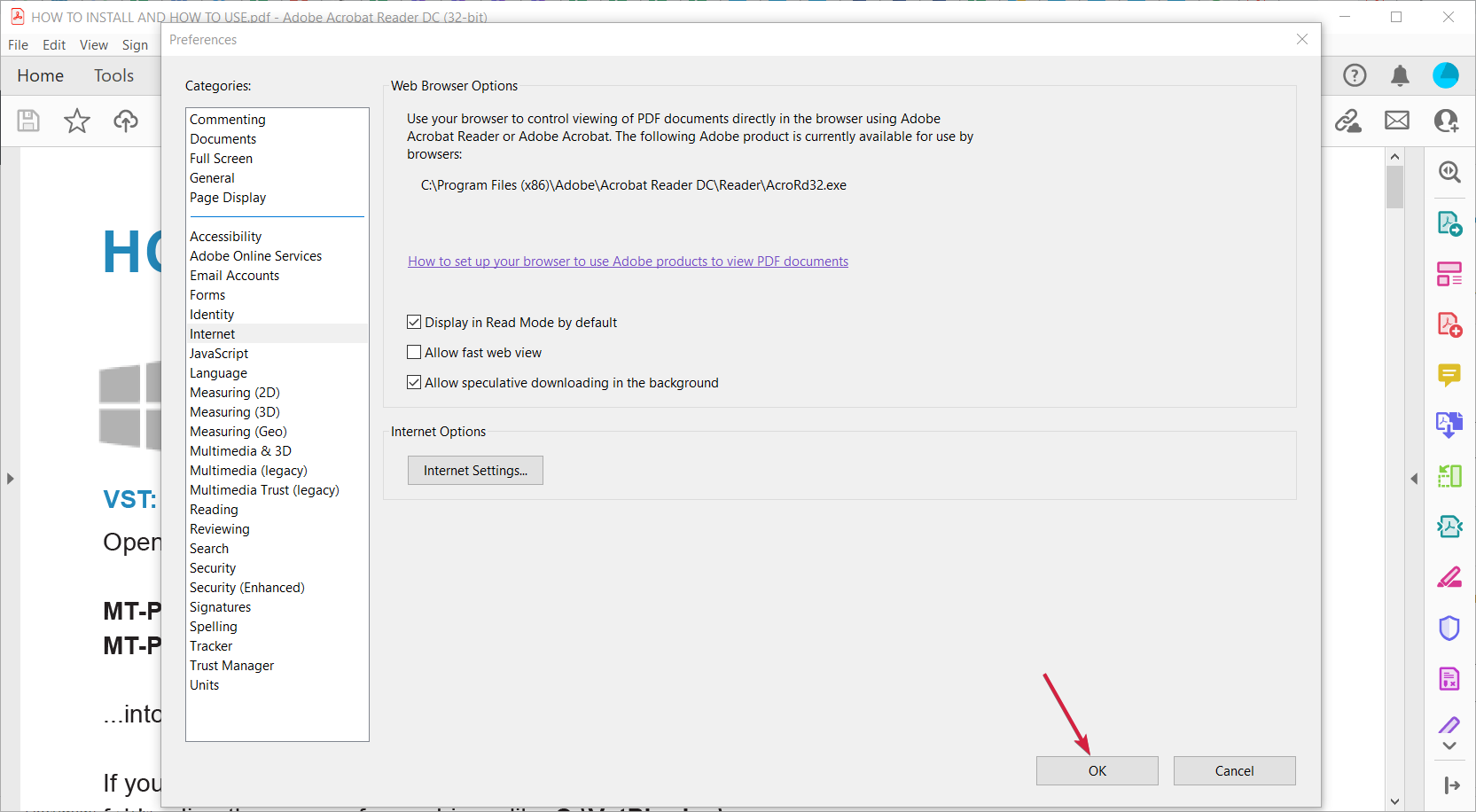
Task: Click the OK button
Action: click(x=1097, y=771)
